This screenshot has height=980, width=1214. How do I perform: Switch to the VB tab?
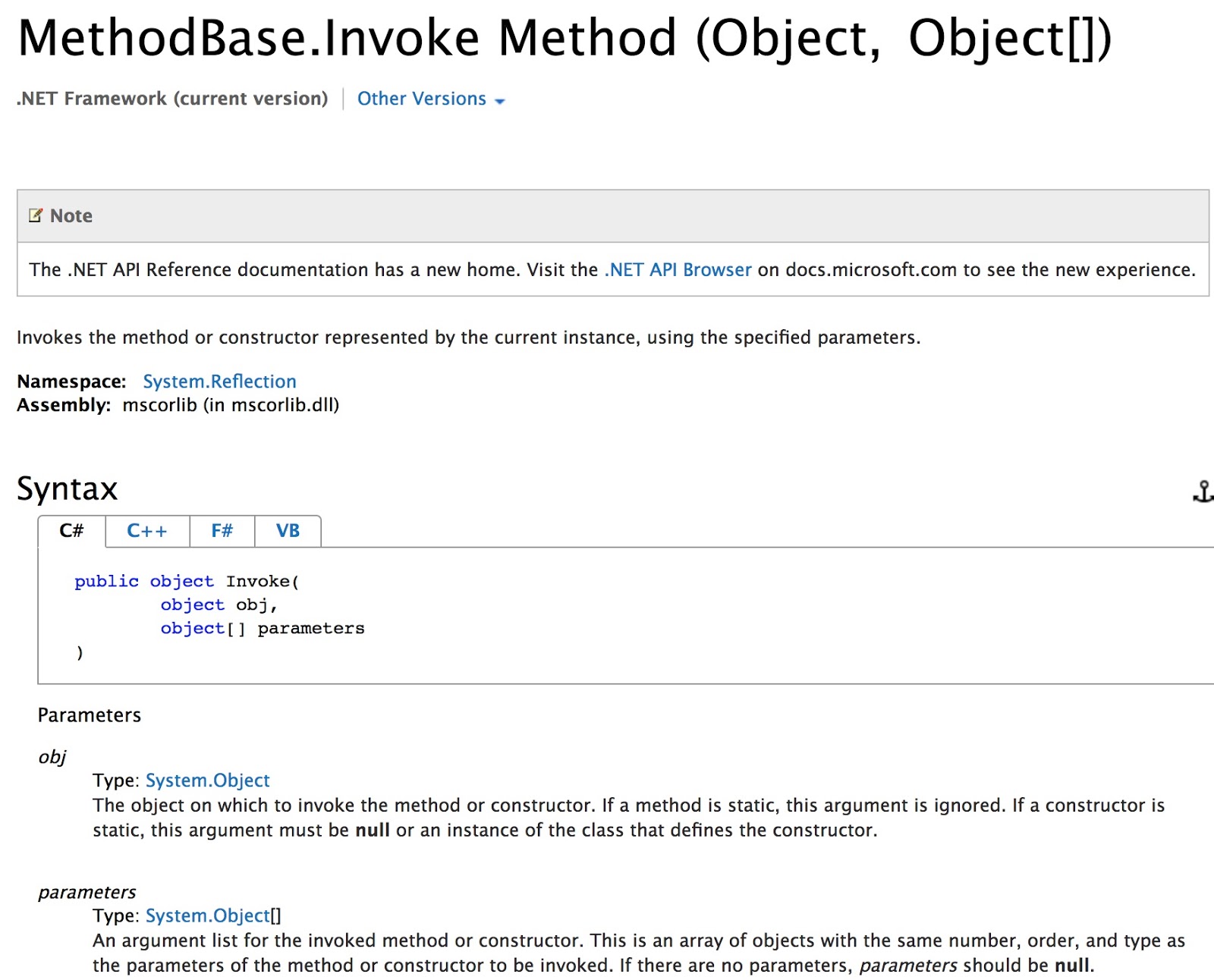coord(288,531)
